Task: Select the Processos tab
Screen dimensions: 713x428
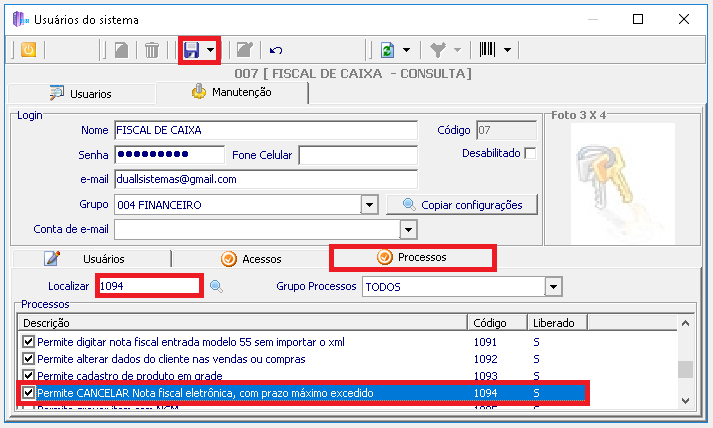Action: (x=412, y=257)
